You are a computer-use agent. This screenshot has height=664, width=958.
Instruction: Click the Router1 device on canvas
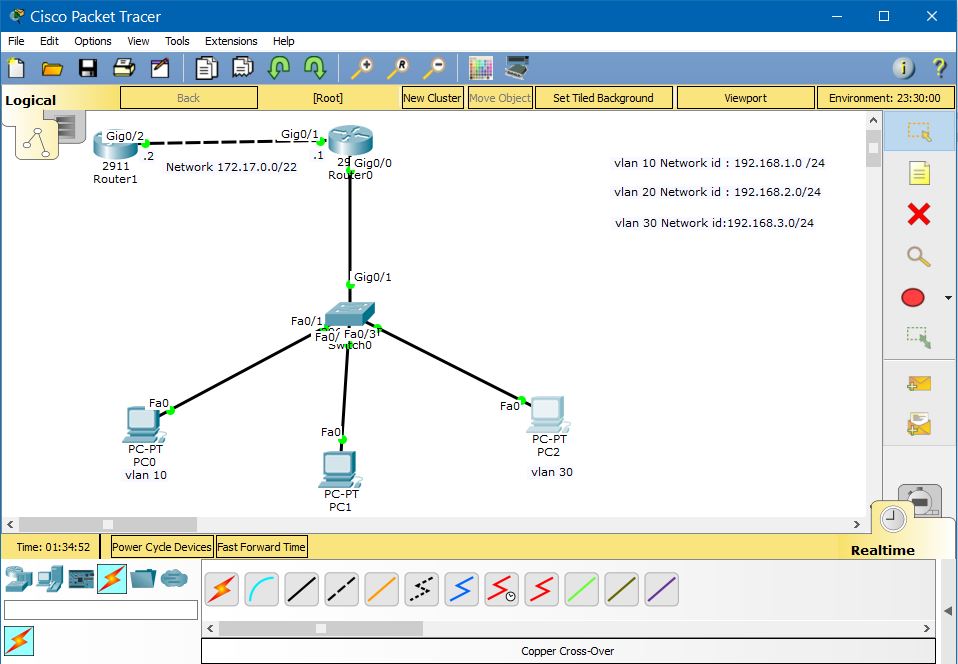(114, 147)
